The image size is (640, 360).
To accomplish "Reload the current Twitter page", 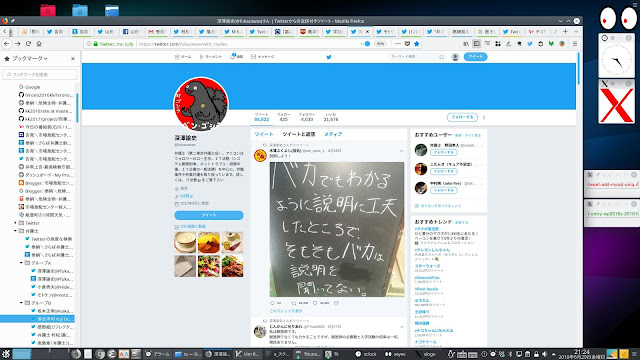I will (x=28, y=44).
